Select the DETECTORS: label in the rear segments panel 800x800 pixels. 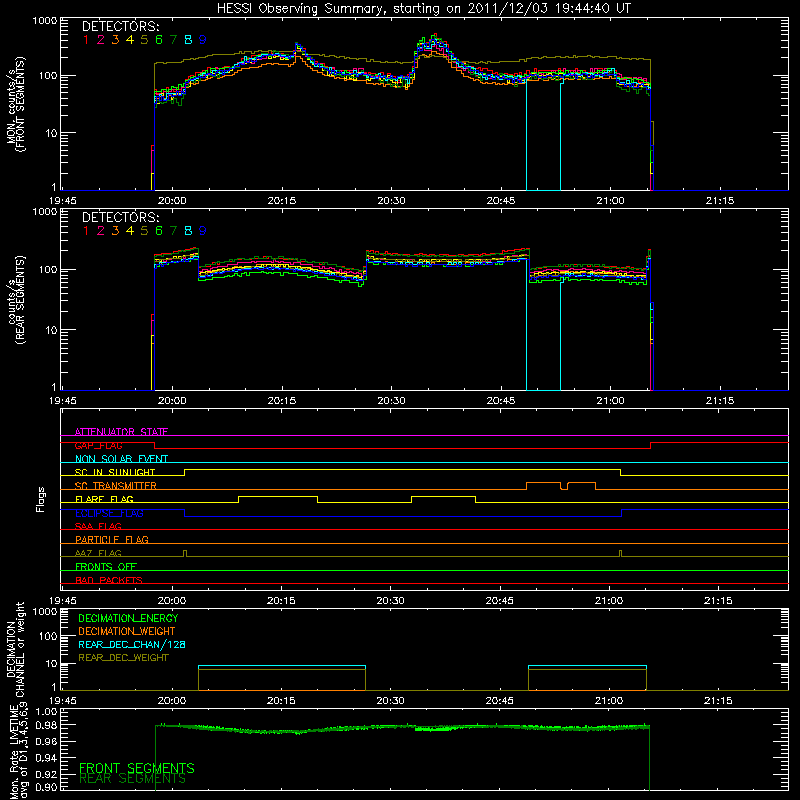click(120, 217)
